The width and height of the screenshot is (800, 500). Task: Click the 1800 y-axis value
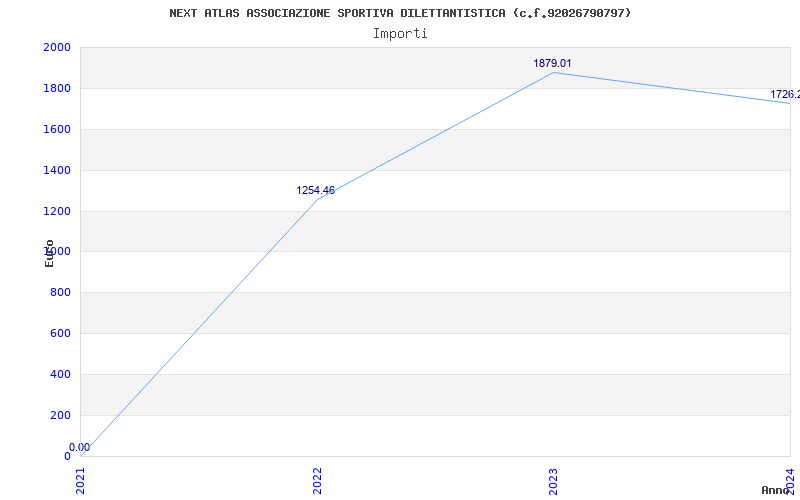tap(57, 88)
